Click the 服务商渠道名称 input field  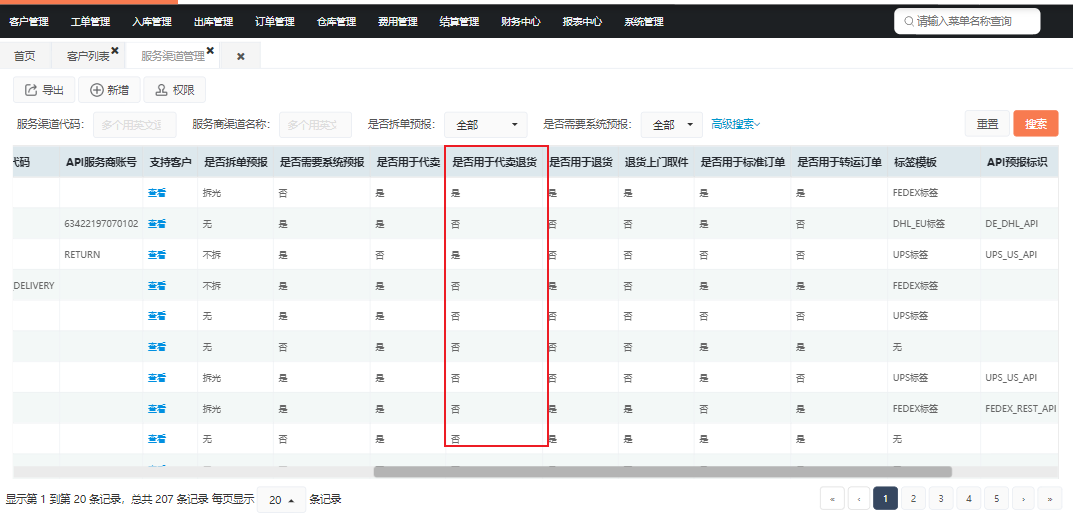point(315,125)
